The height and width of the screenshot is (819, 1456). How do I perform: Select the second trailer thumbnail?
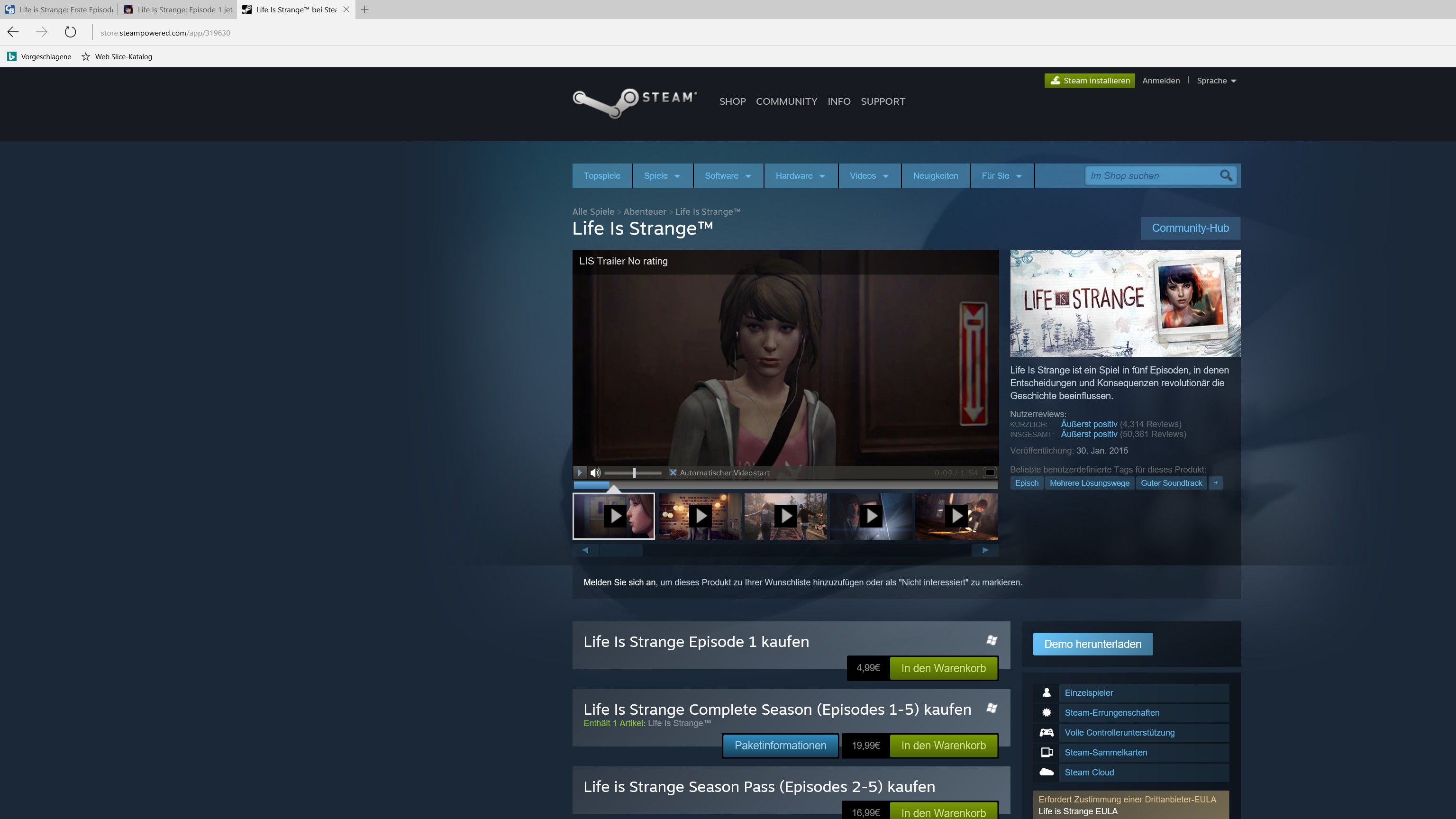[x=700, y=516]
